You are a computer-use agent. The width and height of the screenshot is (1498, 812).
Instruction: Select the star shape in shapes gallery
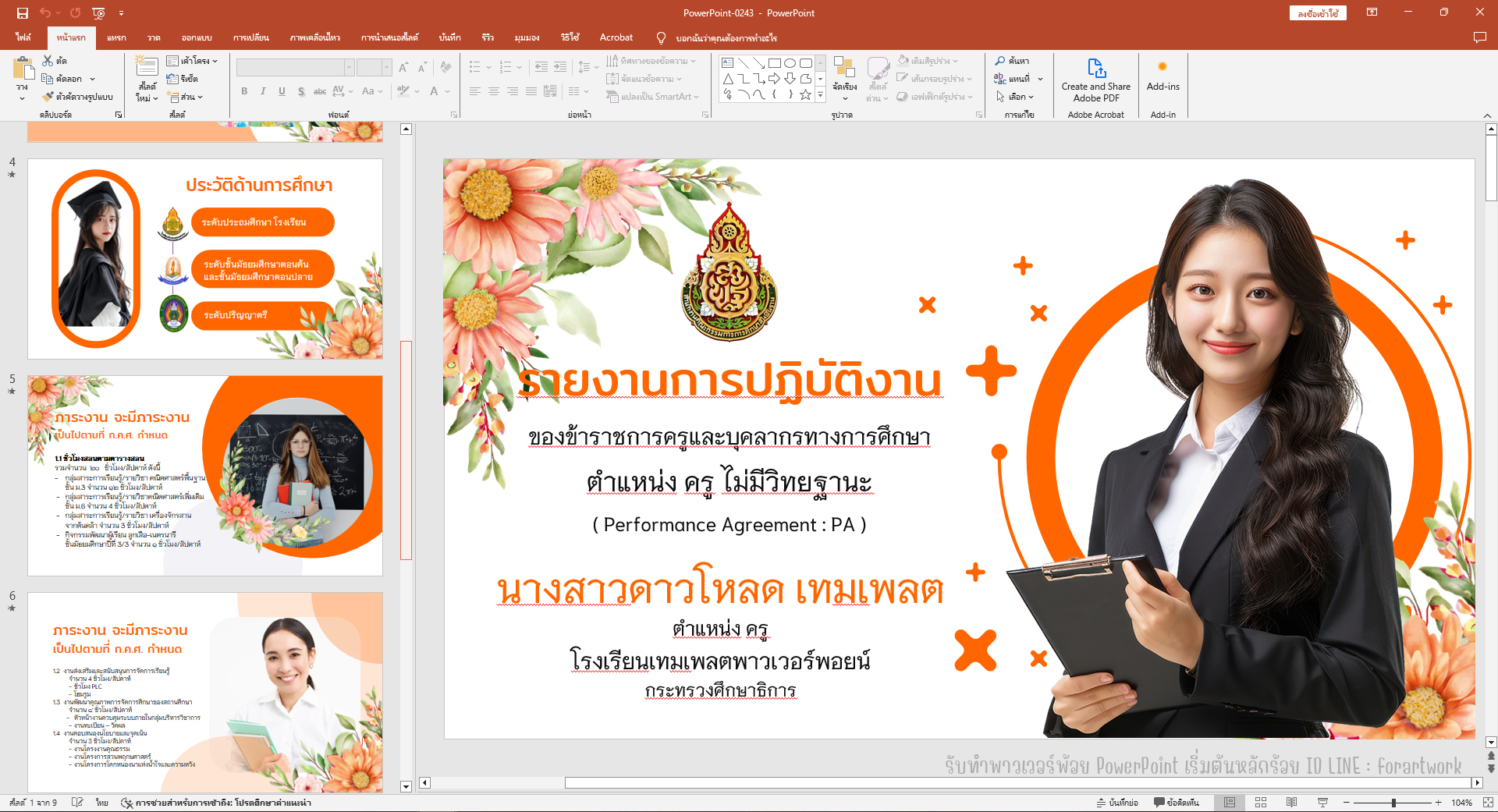(805, 94)
